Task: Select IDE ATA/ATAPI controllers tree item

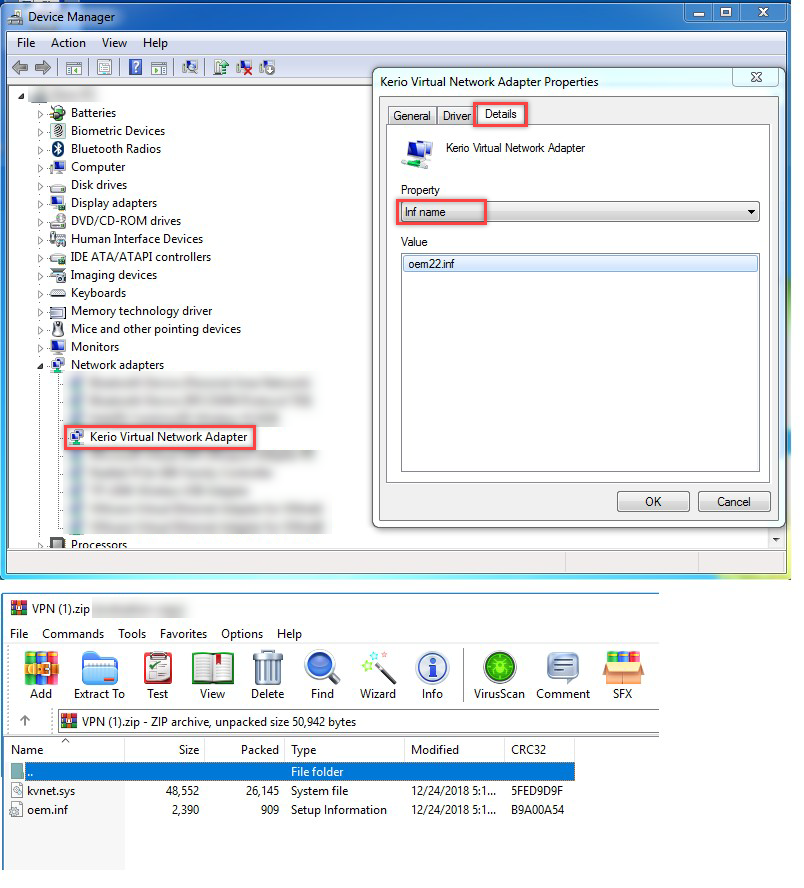Action: (140, 257)
